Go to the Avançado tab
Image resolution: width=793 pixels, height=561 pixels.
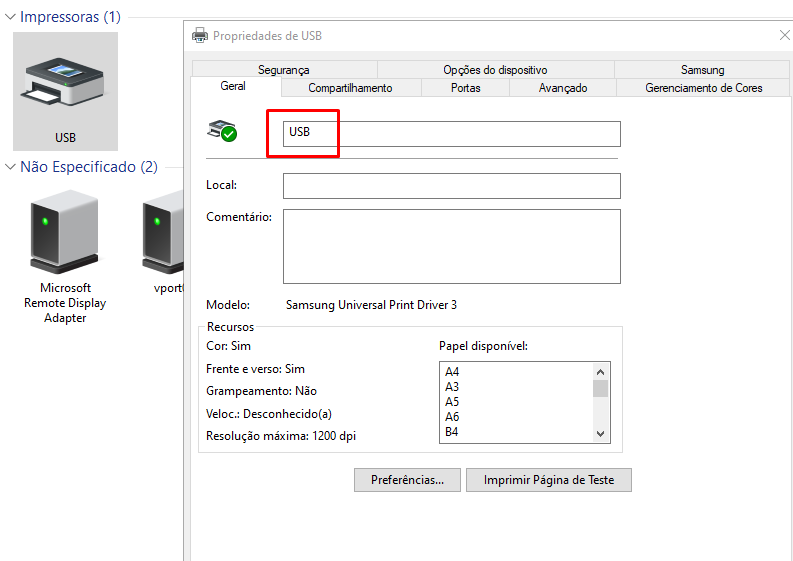tap(562, 88)
